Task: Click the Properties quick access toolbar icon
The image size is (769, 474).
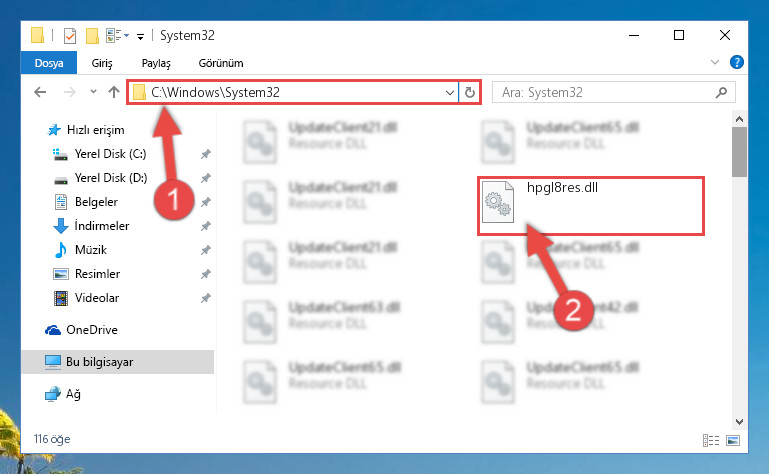Action: point(70,36)
